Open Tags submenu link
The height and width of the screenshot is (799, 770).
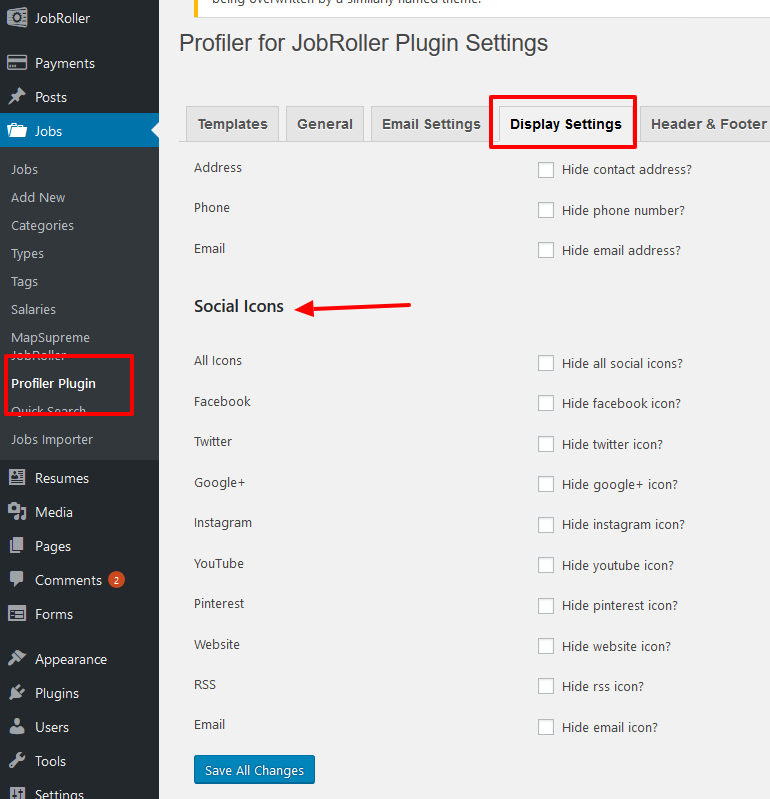click(24, 282)
